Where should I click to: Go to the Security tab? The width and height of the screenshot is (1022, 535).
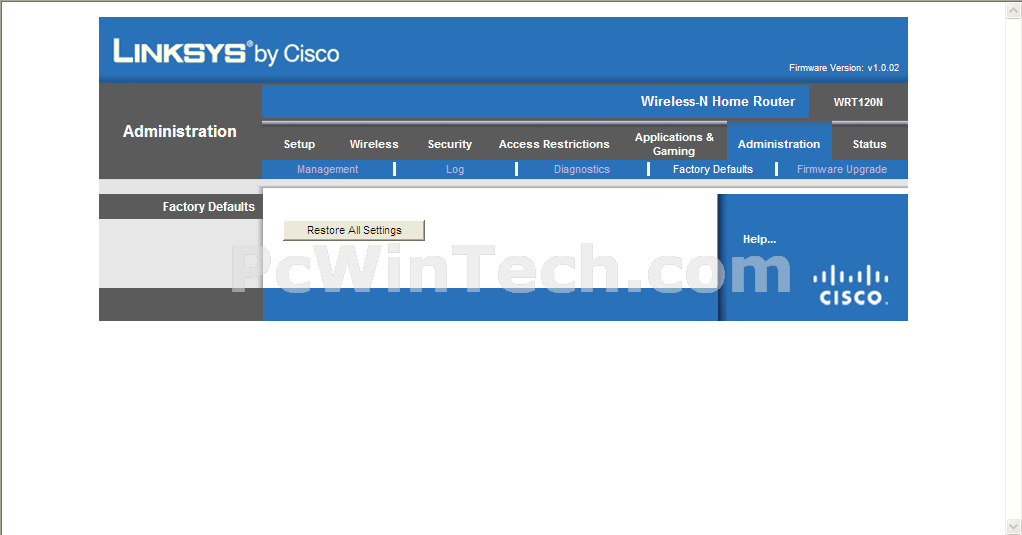point(449,144)
